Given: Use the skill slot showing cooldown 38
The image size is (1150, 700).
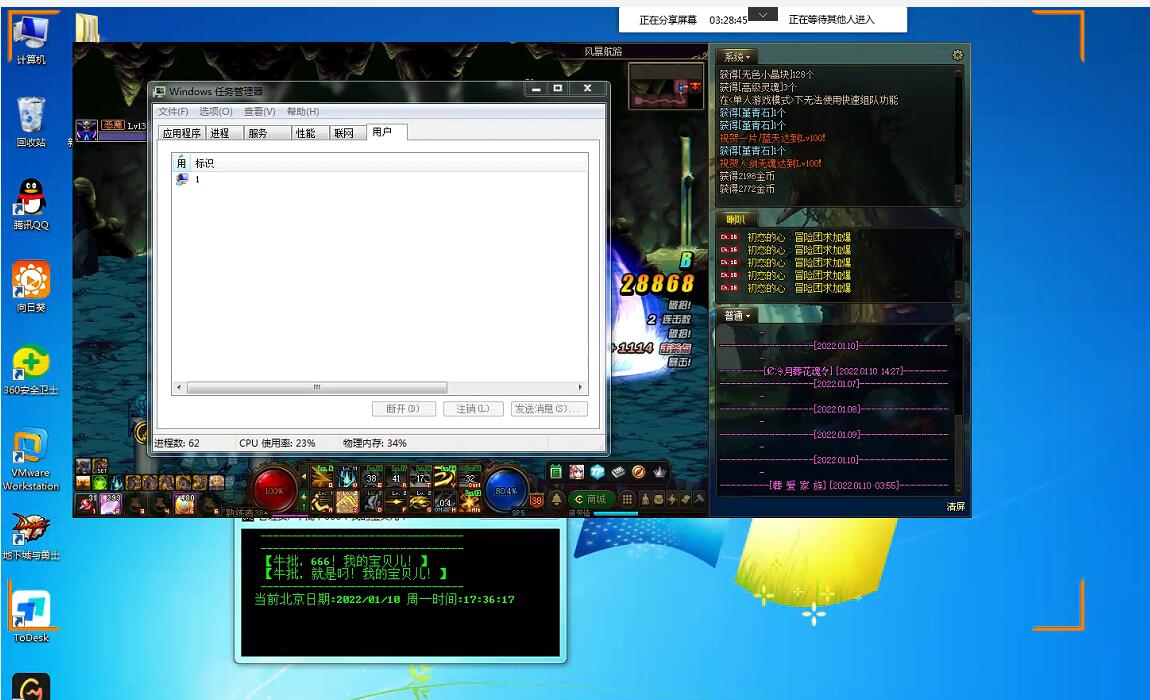Looking at the screenshot, I should 372,477.
